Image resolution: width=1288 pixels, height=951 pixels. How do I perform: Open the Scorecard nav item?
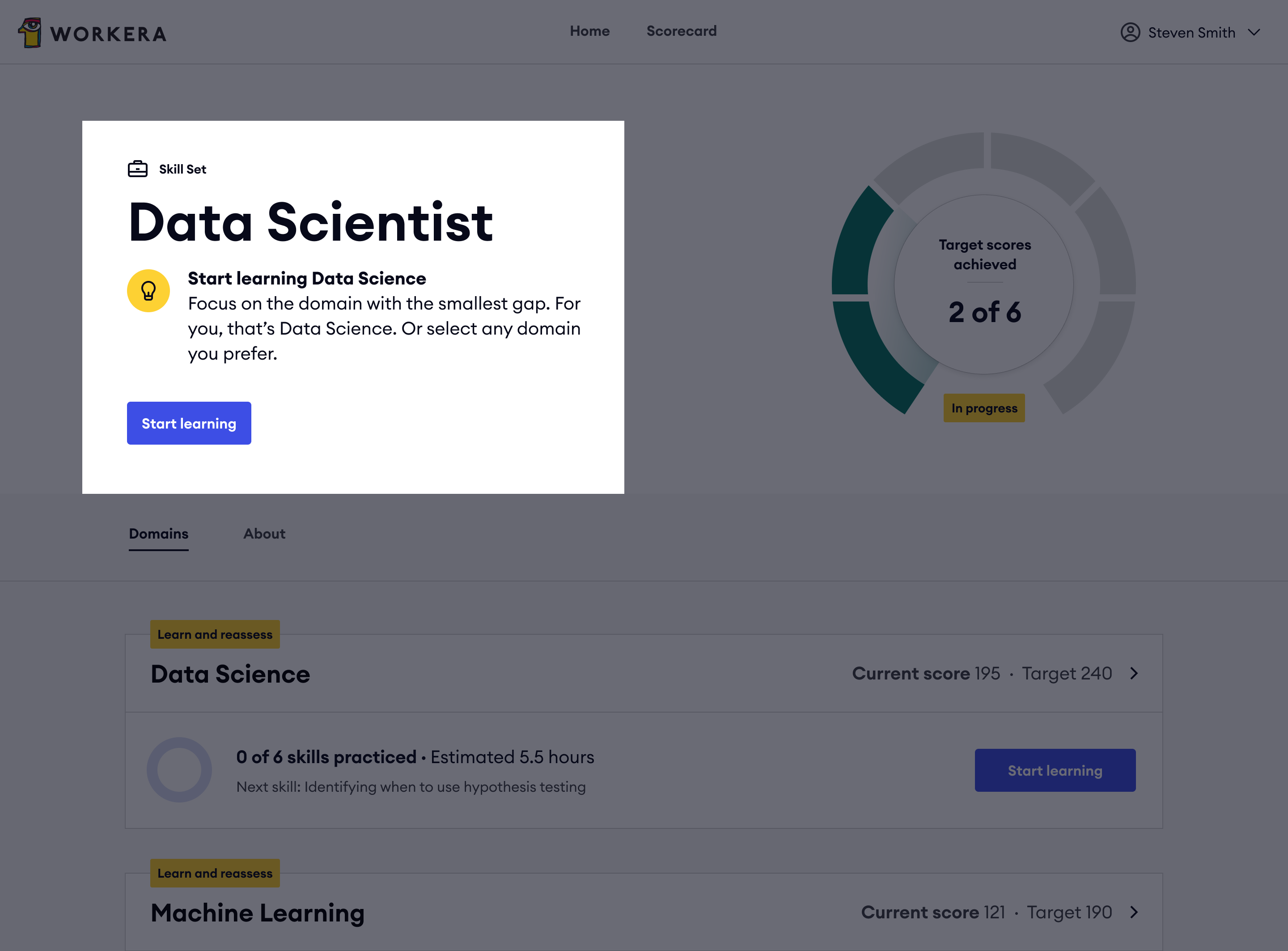(682, 31)
